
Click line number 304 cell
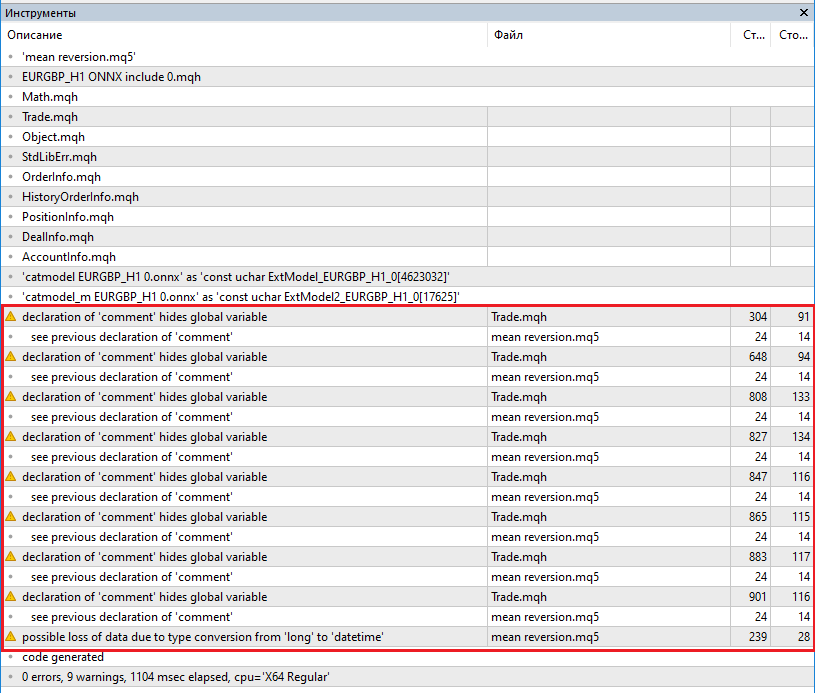[x=750, y=317]
